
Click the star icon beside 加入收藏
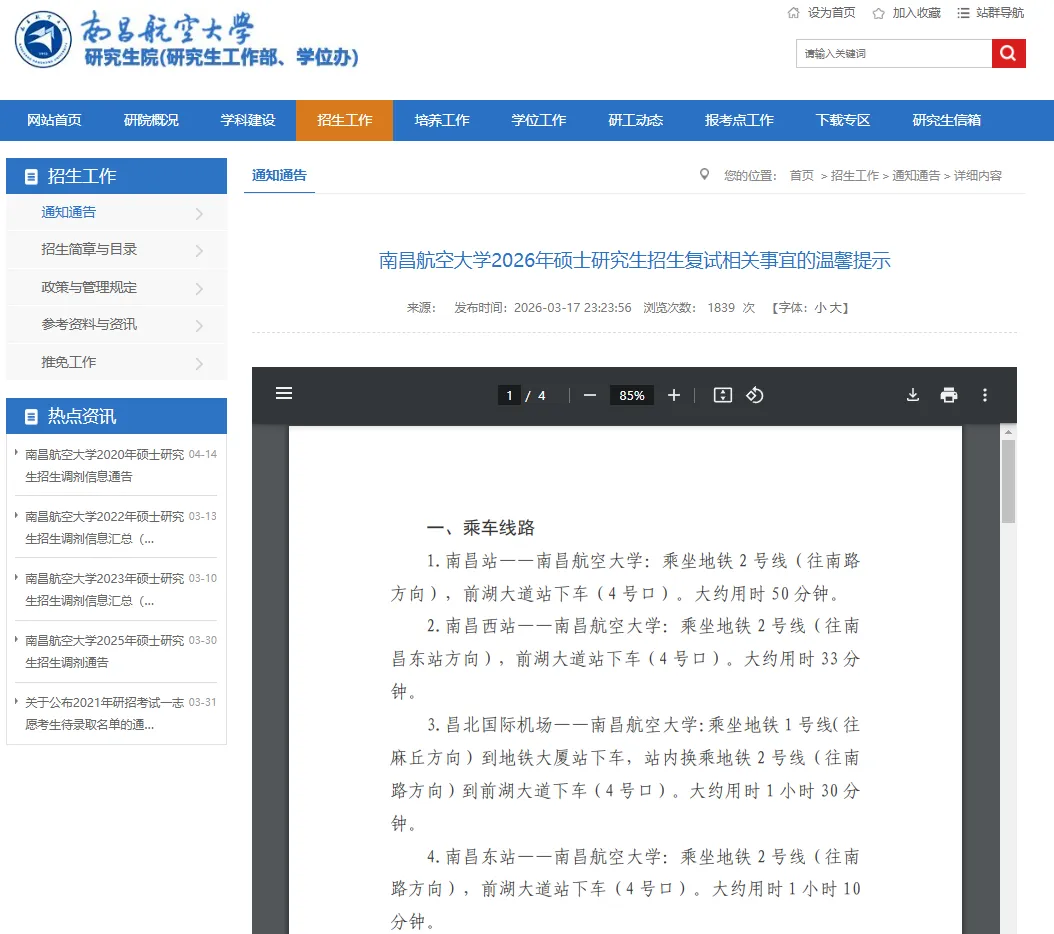878,13
